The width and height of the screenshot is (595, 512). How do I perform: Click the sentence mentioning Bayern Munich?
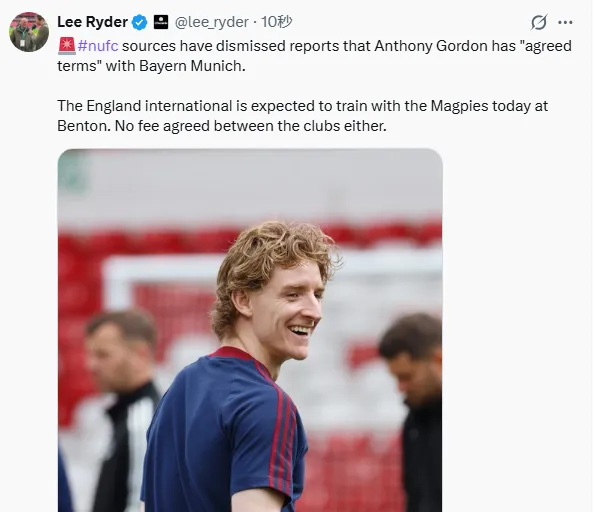point(314,56)
